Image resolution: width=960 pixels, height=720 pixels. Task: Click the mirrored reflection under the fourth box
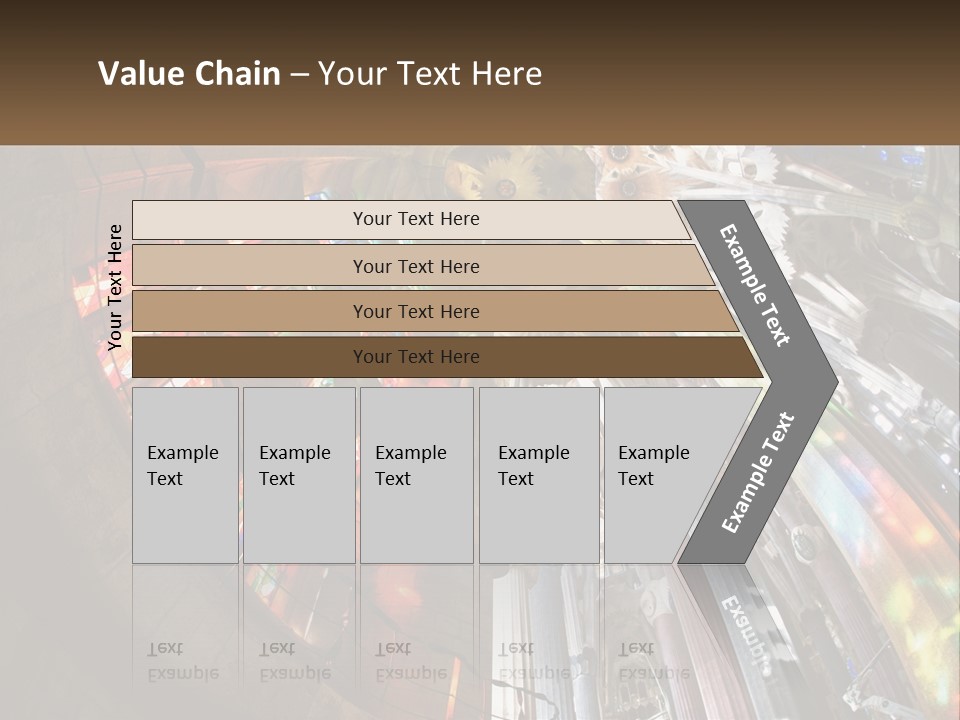click(535, 661)
